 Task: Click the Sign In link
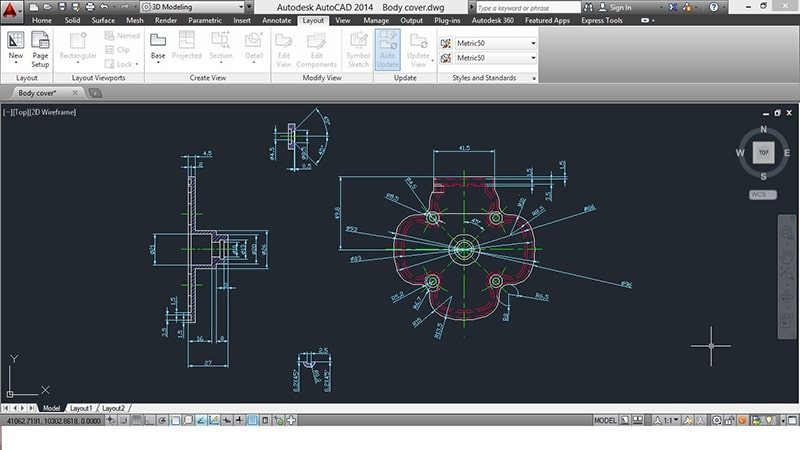621,7
